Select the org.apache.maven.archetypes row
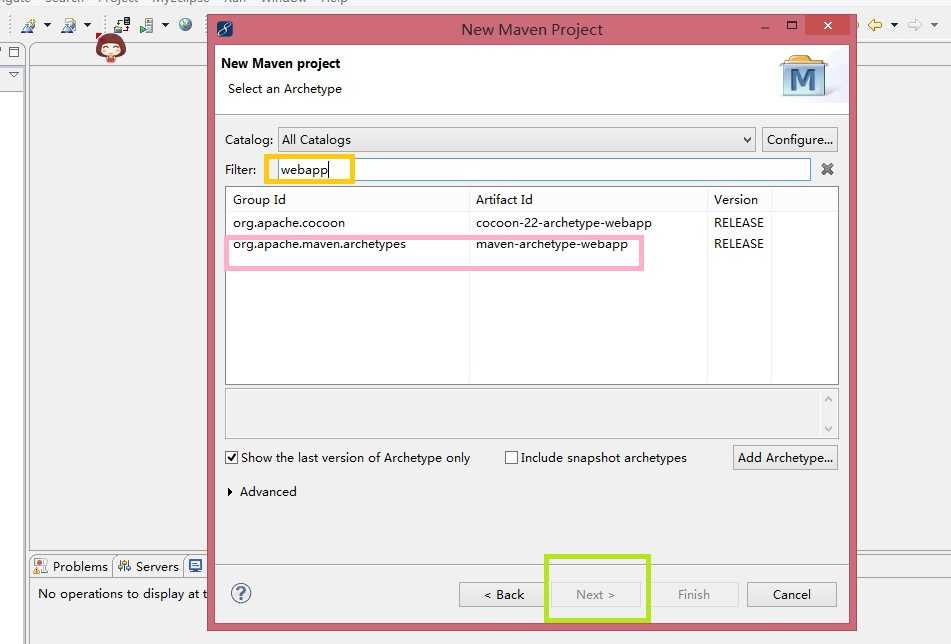This screenshot has height=644, width=951. (532, 244)
